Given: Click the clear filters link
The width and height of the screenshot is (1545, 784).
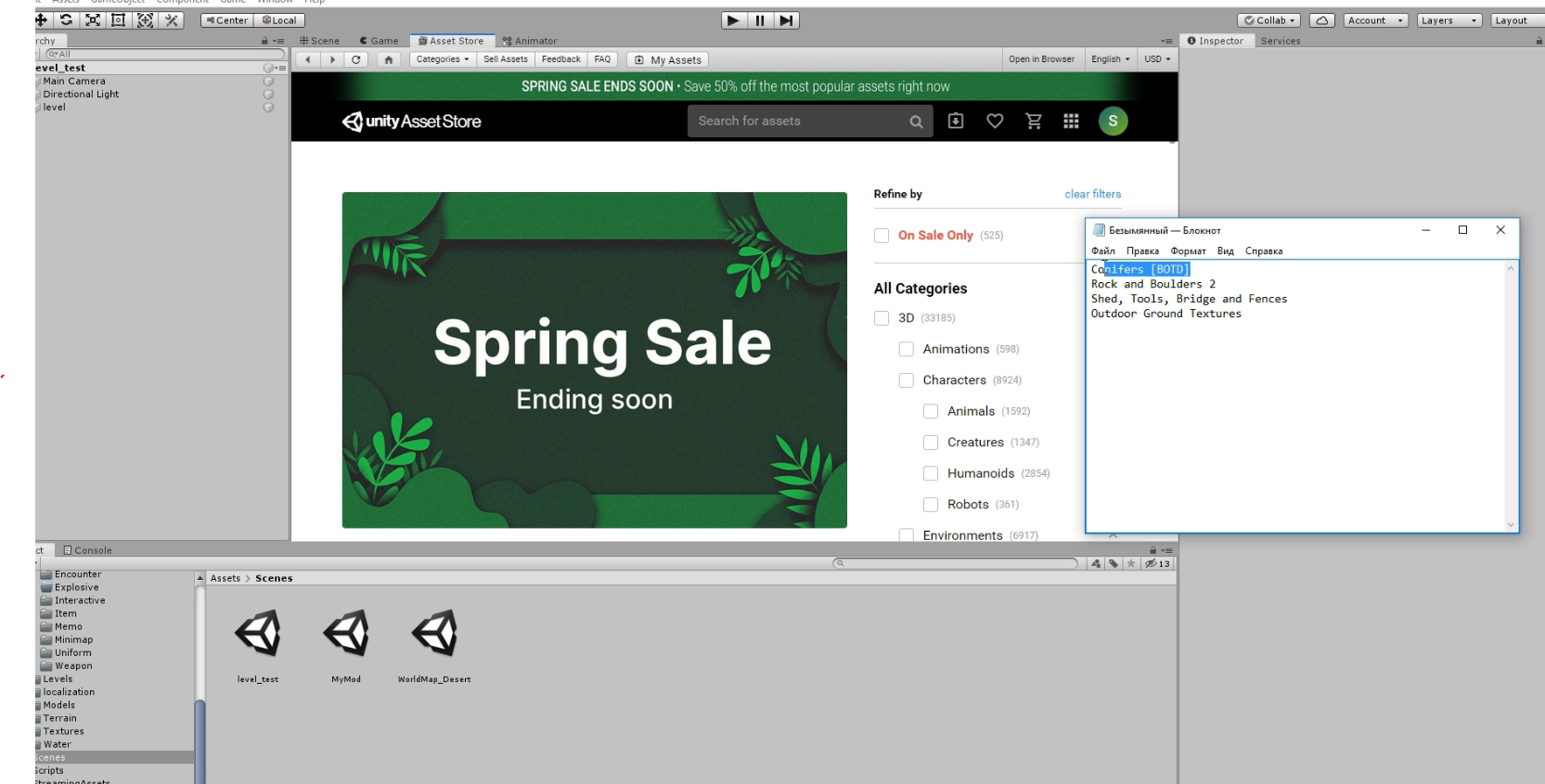Looking at the screenshot, I should click(1092, 194).
